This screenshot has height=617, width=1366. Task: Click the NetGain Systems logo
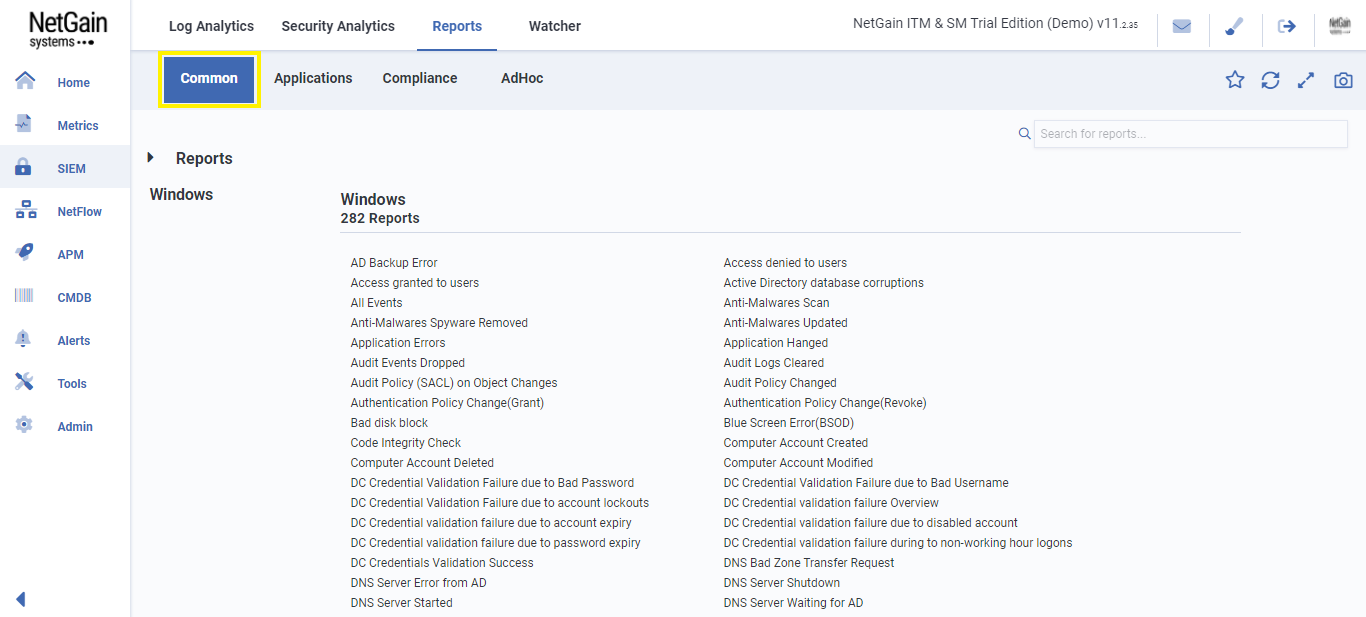coord(66,29)
